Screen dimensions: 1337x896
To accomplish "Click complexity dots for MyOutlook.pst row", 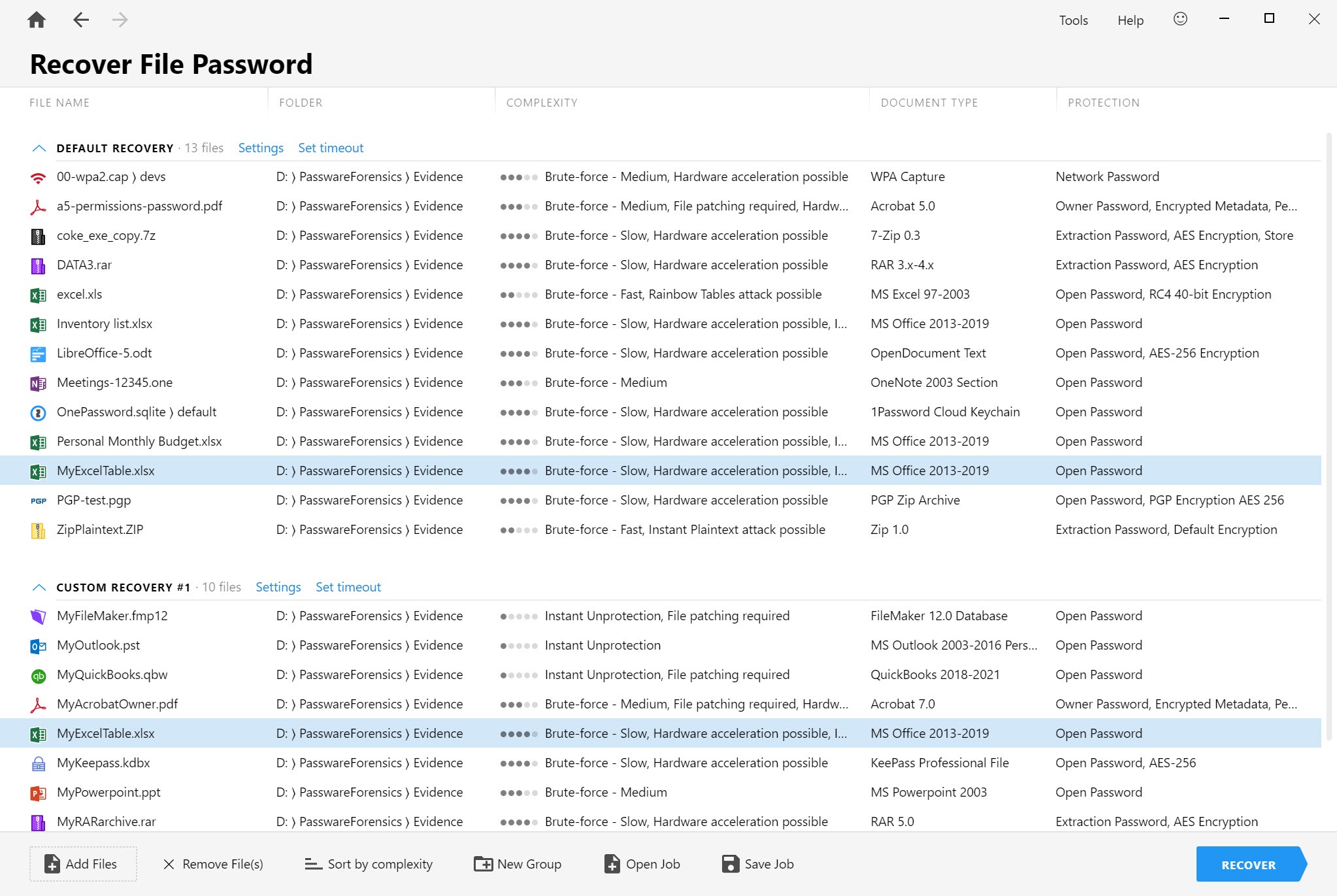I will coord(519,646).
